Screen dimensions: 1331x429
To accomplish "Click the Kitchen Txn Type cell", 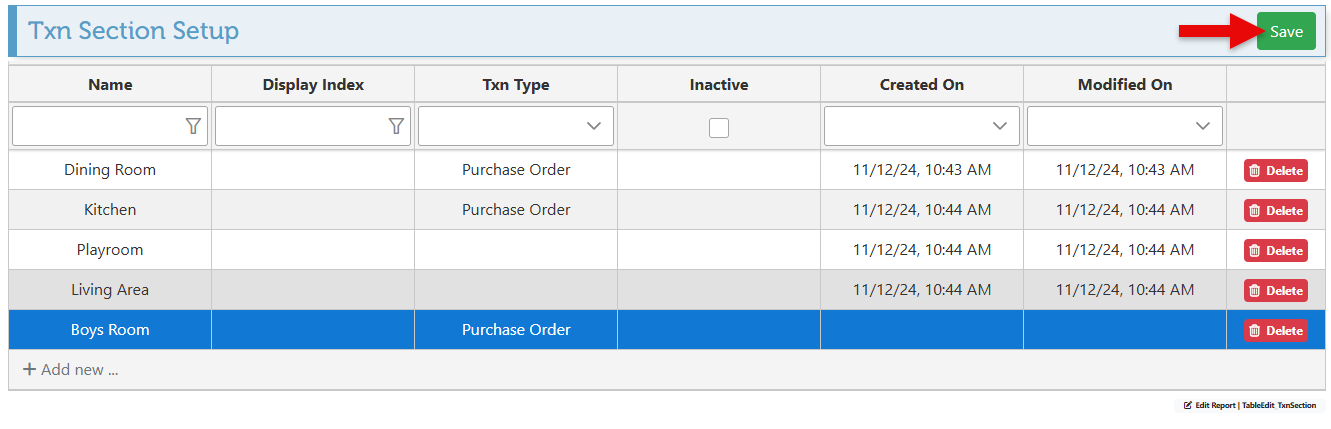I will point(516,210).
